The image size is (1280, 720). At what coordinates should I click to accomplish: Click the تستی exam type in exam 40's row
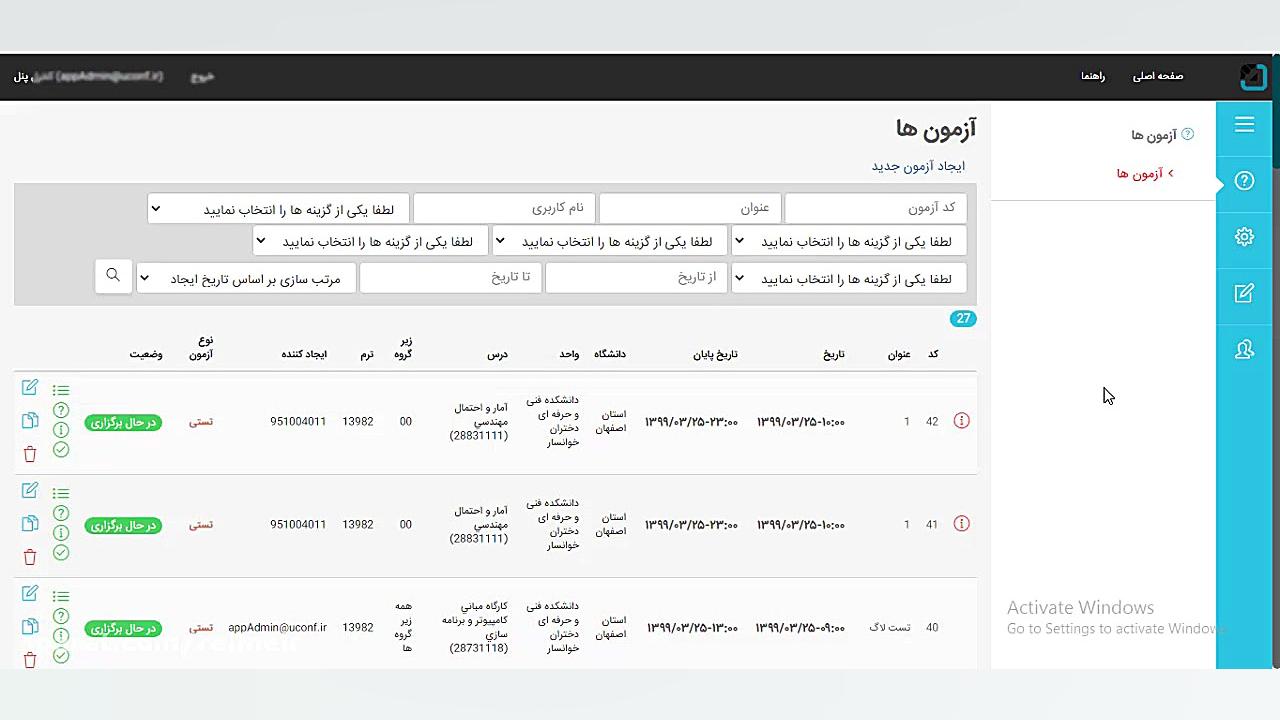[x=201, y=628]
